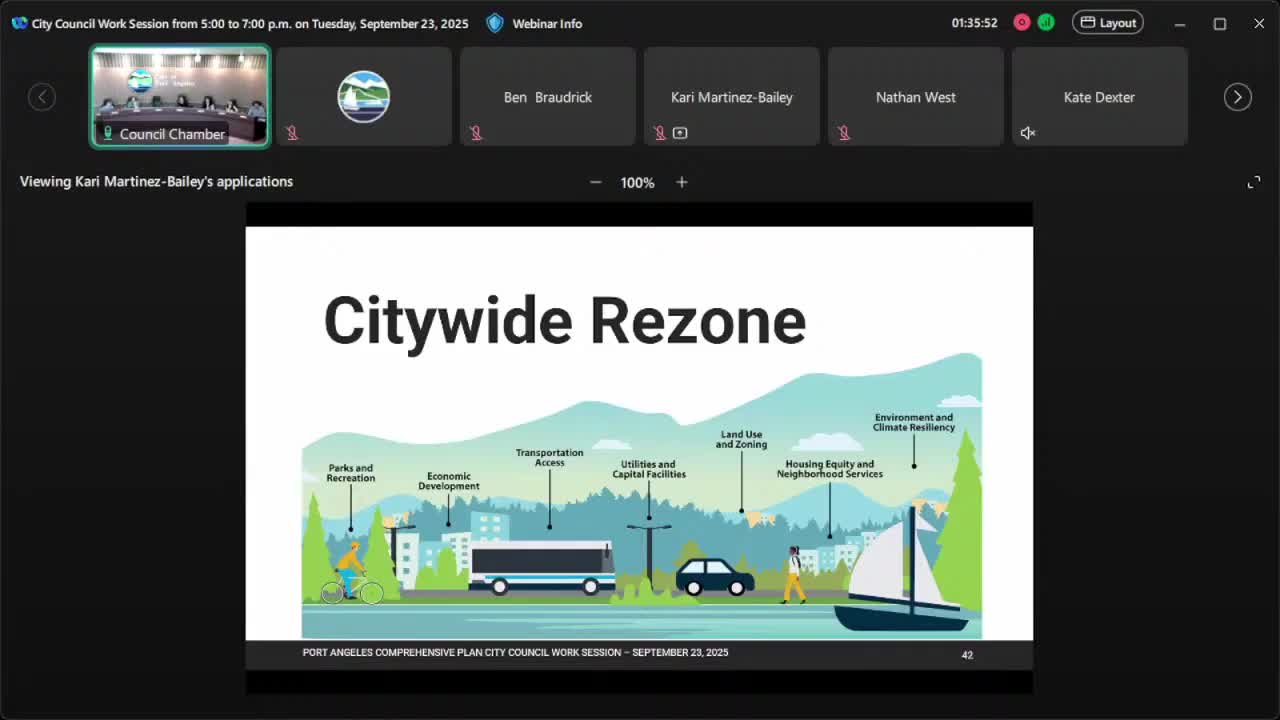Toggle Kate Dexter's muted speaker icon
This screenshot has width=1280, height=720.
coord(1027,133)
